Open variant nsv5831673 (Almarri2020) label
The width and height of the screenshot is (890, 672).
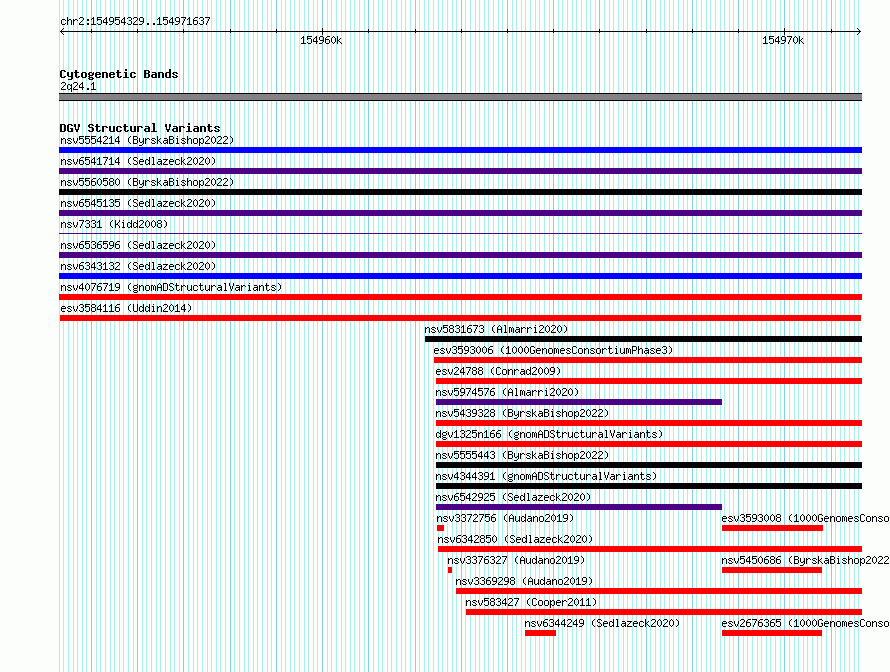pyautogui.click(x=496, y=329)
